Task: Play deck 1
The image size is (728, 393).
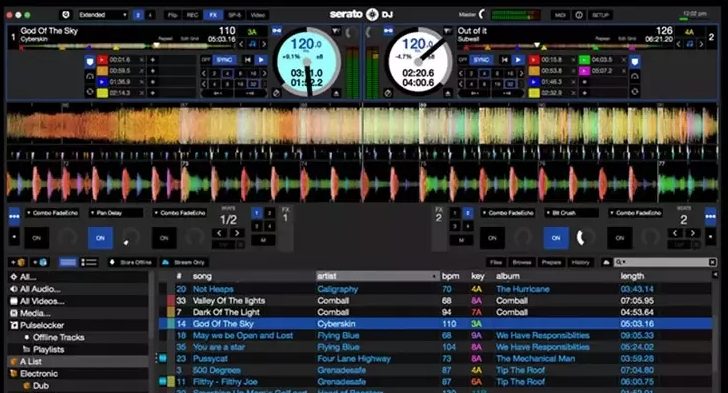Action: coord(261,60)
